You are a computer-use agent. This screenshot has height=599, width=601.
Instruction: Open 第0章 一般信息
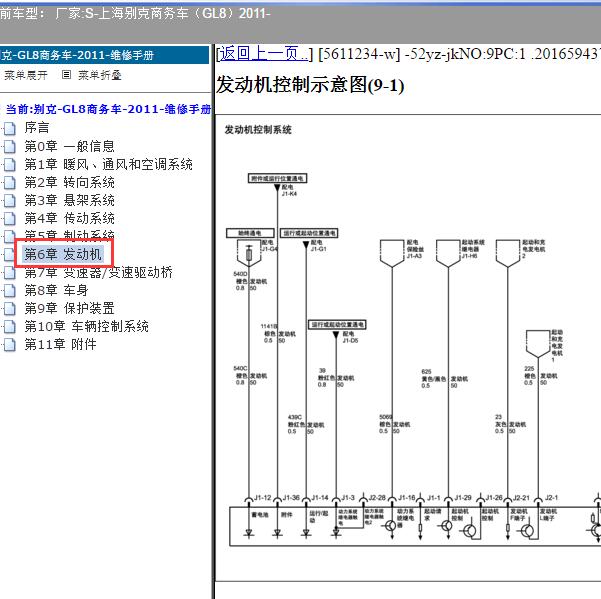[69, 146]
